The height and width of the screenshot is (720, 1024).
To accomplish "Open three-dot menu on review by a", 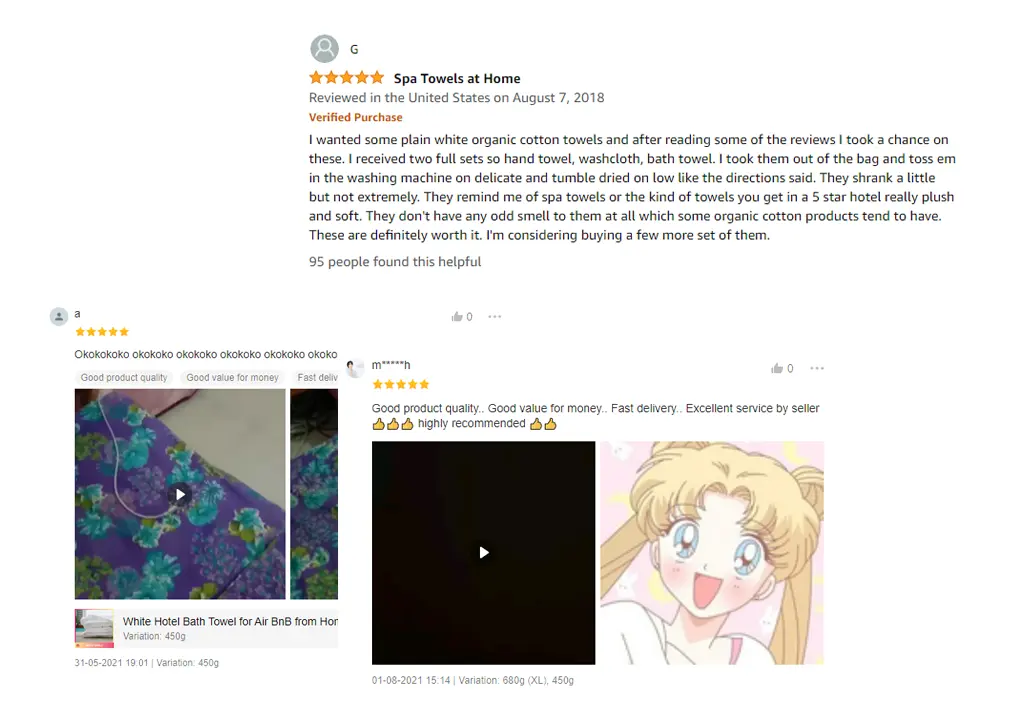I will click(x=494, y=317).
